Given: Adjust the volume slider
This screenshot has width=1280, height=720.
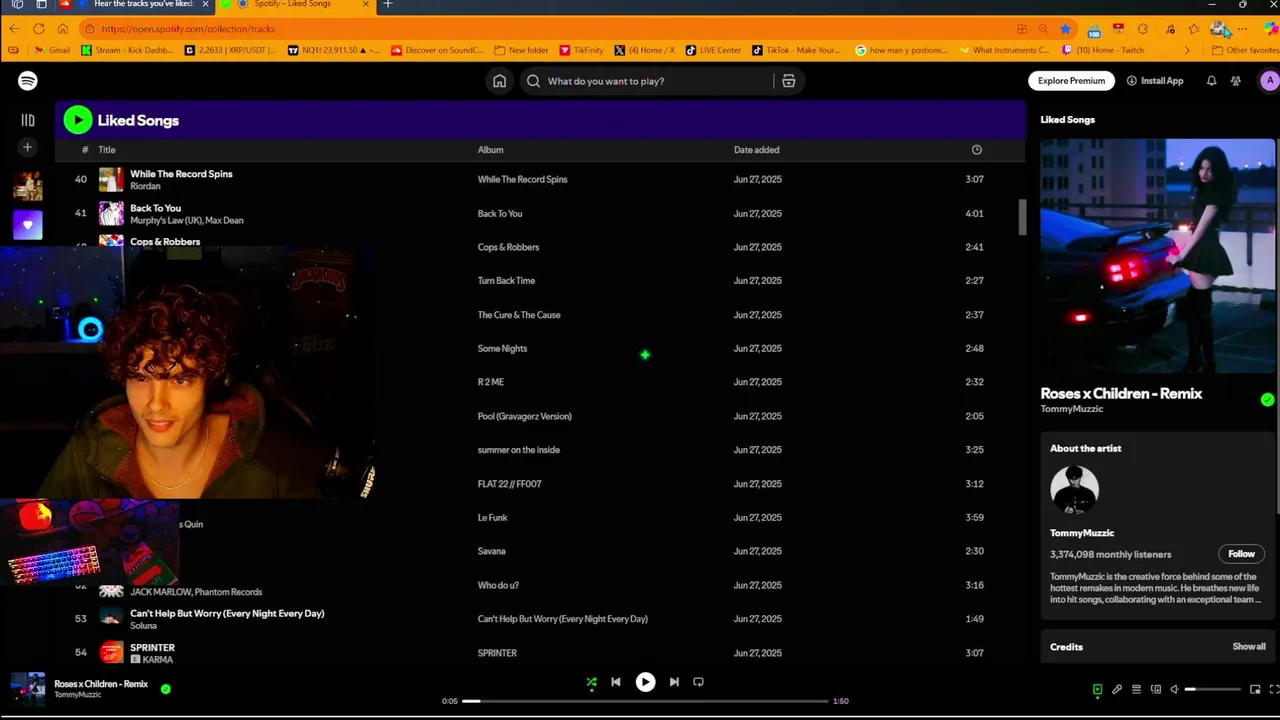Looking at the screenshot, I should [1212, 690].
